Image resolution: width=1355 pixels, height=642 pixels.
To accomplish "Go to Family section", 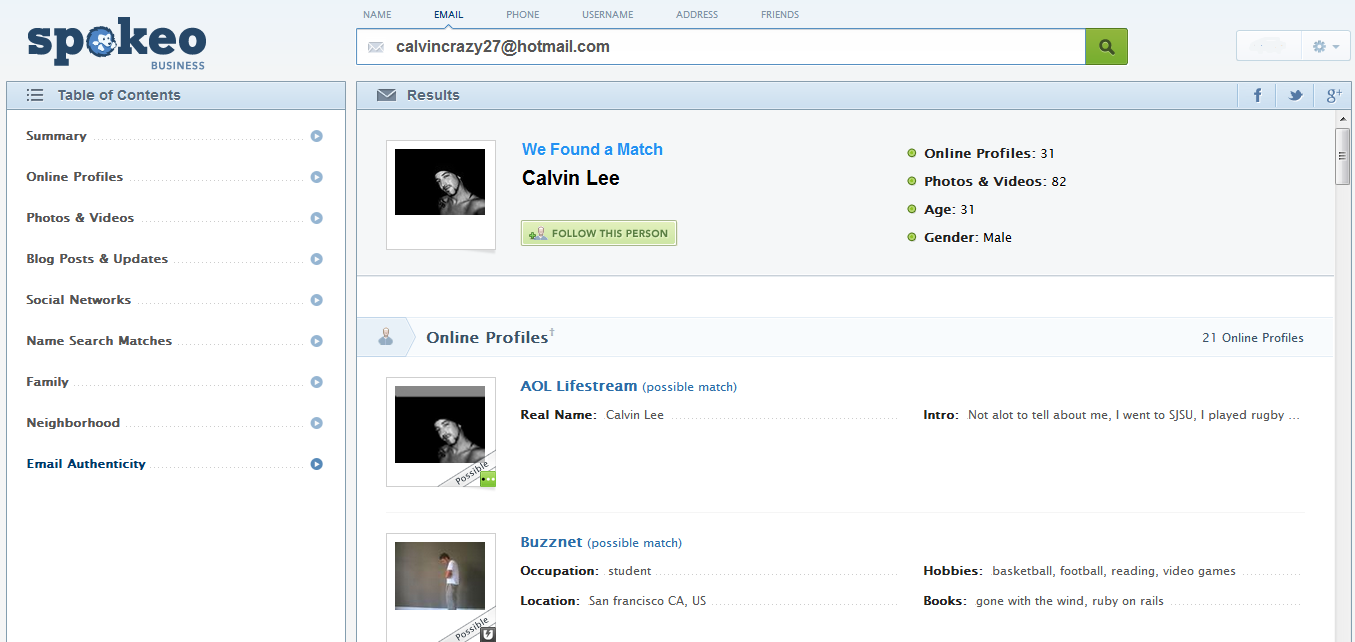I will (47, 382).
